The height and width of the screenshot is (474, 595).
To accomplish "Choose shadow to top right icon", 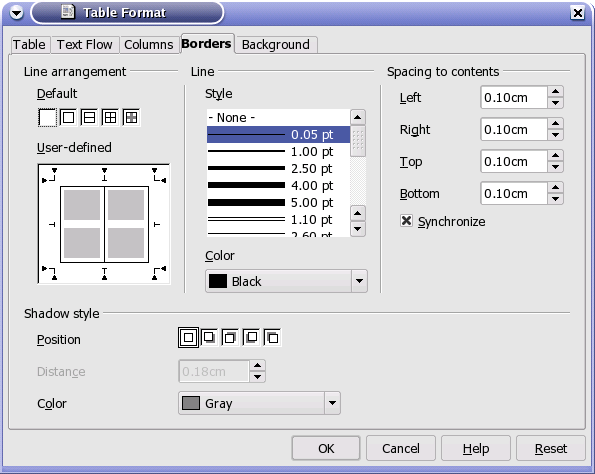I will (x=230, y=337).
